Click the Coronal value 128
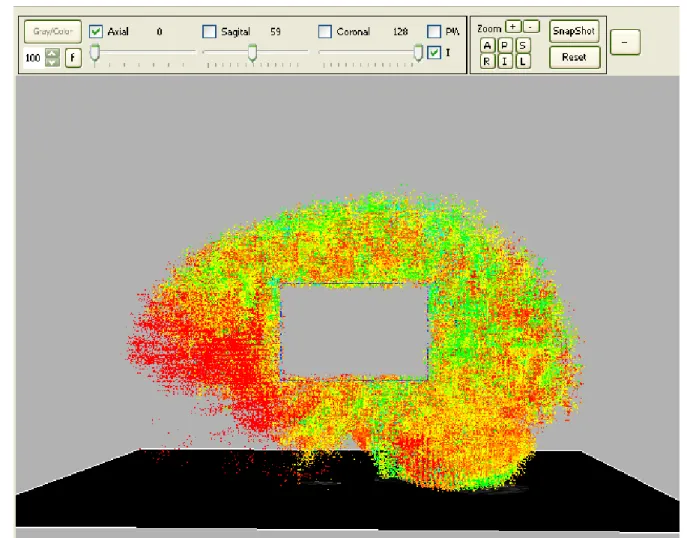 [400, 32]
